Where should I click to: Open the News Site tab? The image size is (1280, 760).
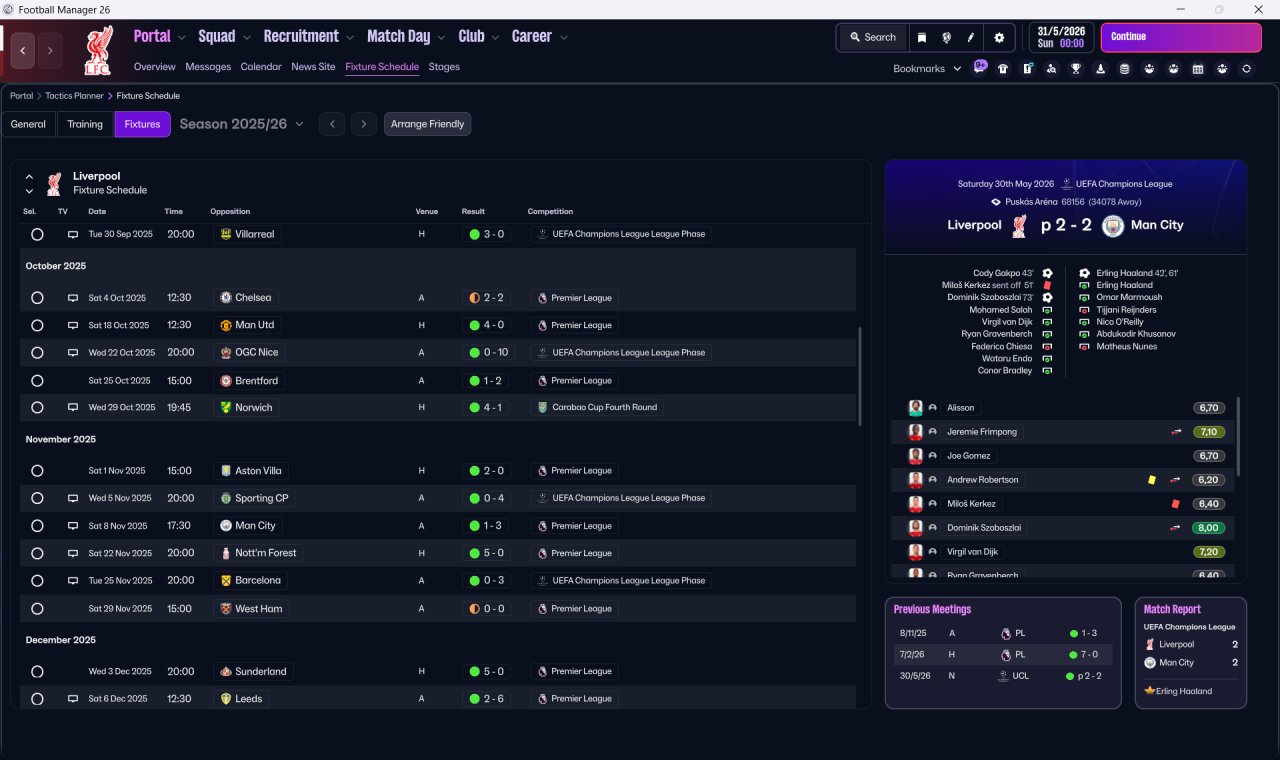(313, 67)
